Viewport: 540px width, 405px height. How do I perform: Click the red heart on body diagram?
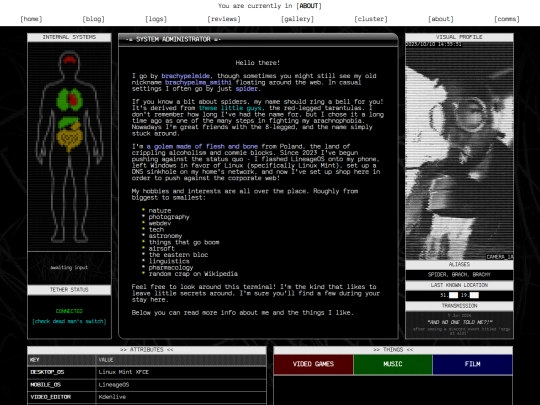(x=73, y=99)
